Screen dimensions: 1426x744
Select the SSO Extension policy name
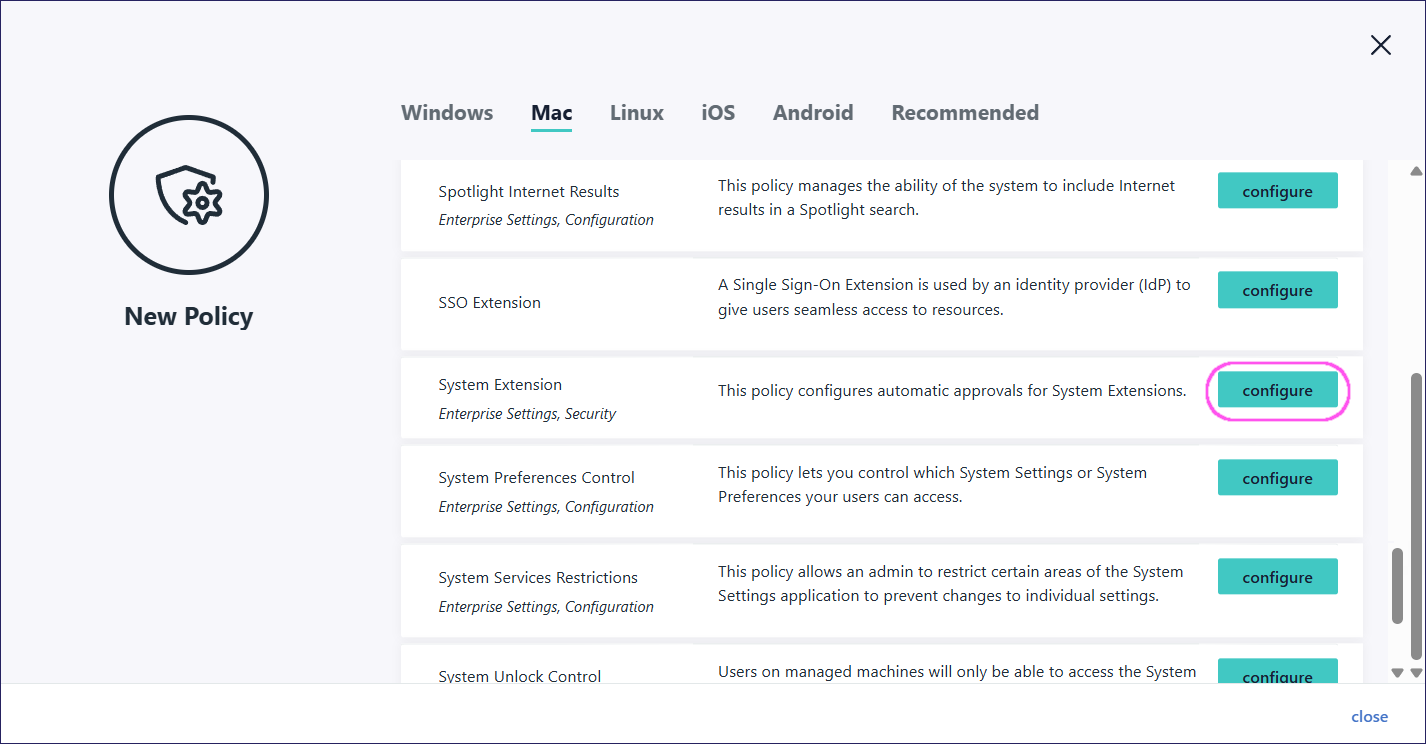click(489, 303)
